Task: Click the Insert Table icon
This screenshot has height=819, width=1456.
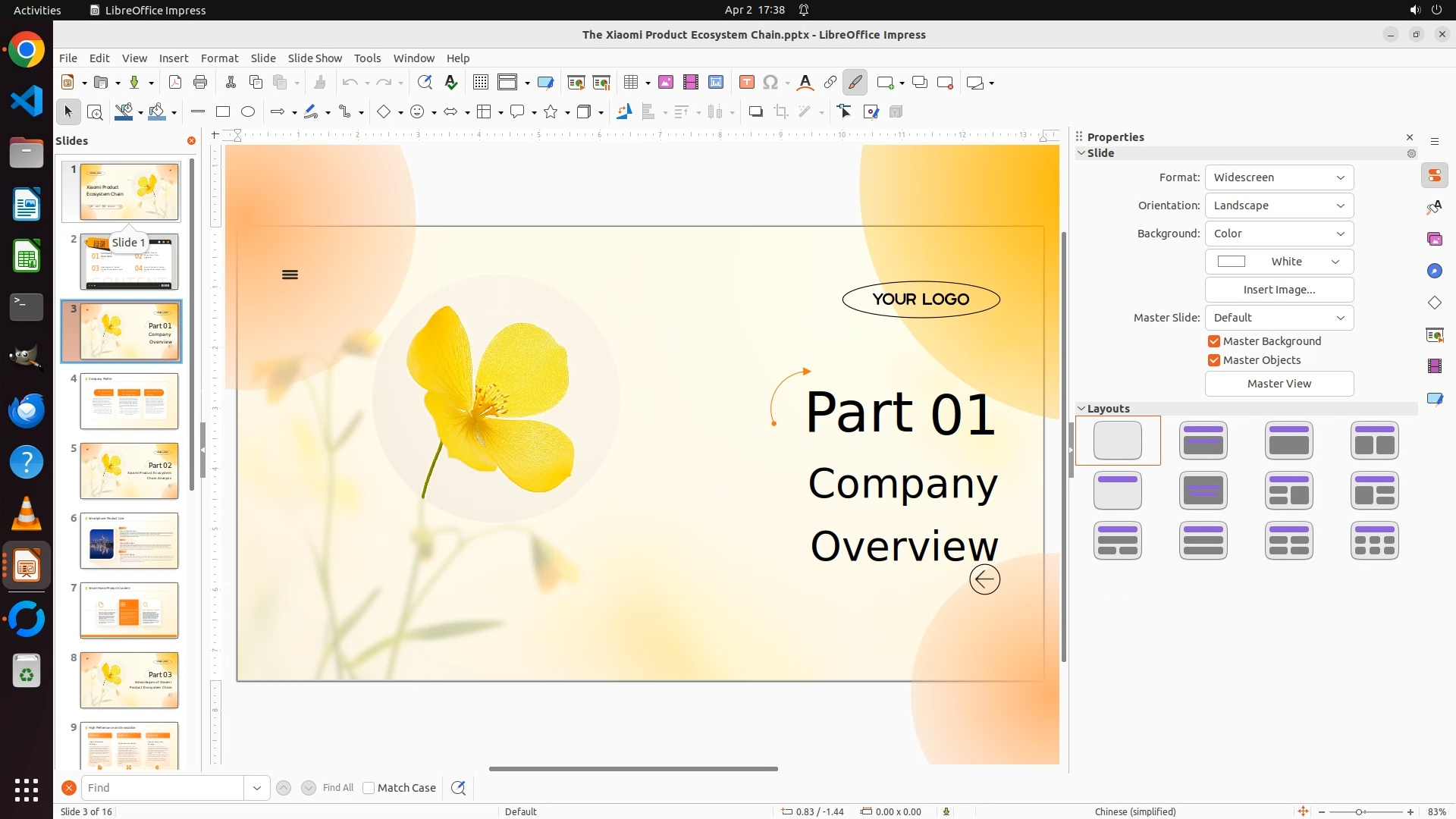Action: coord(631,83)
